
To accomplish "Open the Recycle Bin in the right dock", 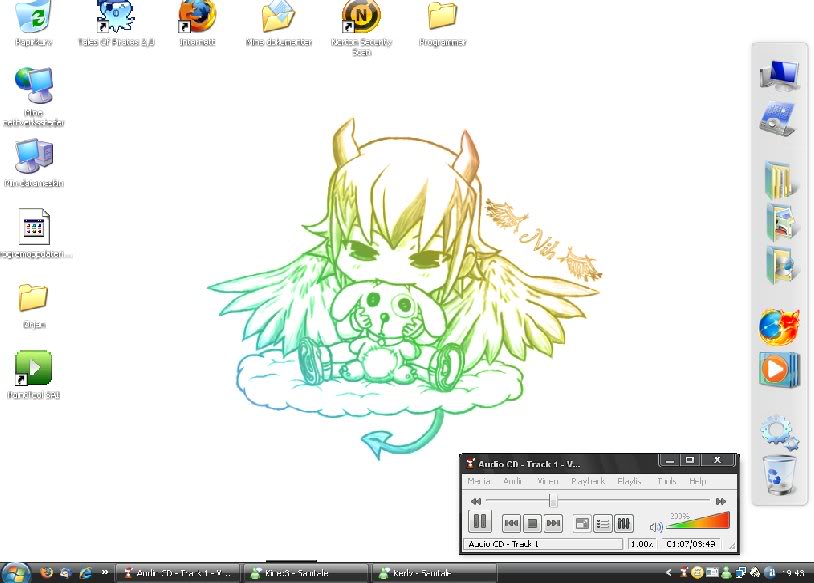I will pos(779,474).
